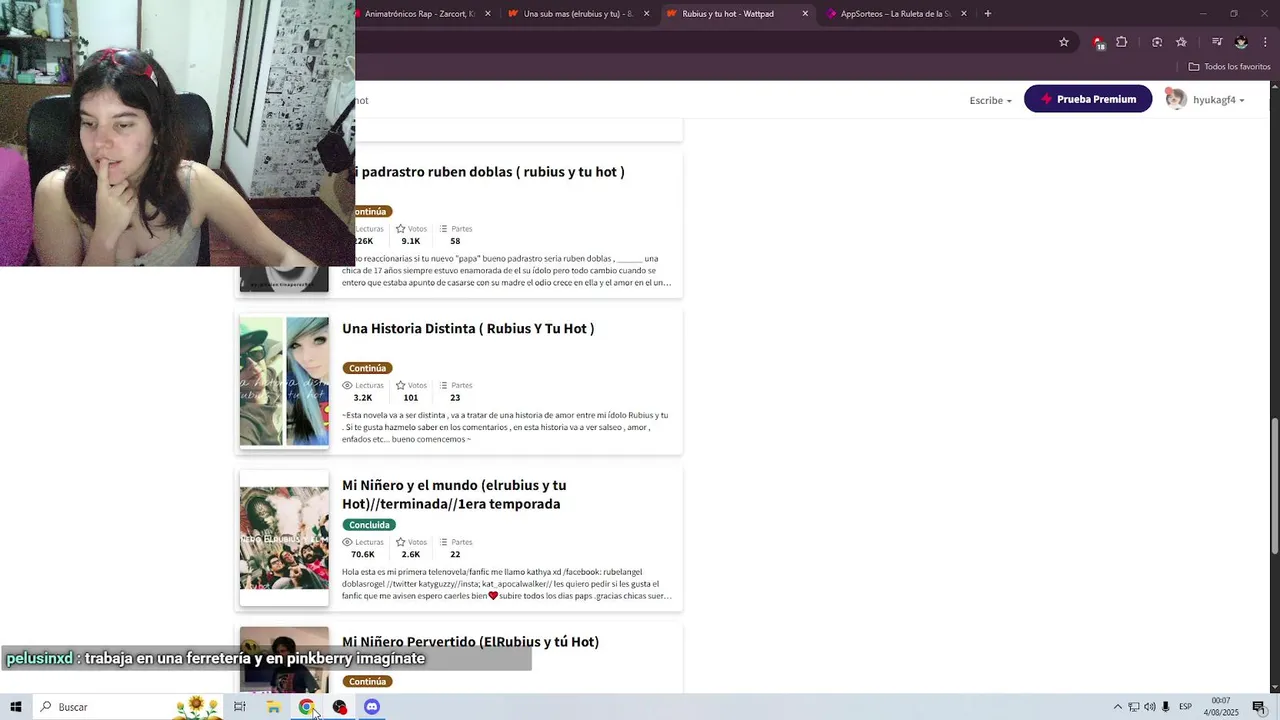Click the taskbar Buscar search box
Screen dimensions: 1280x720
130,707
